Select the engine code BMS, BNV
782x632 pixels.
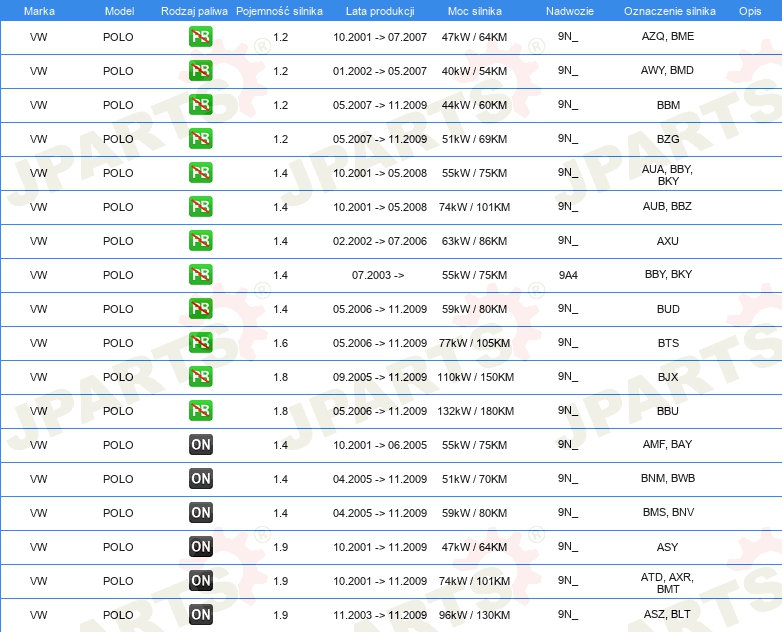668,512
